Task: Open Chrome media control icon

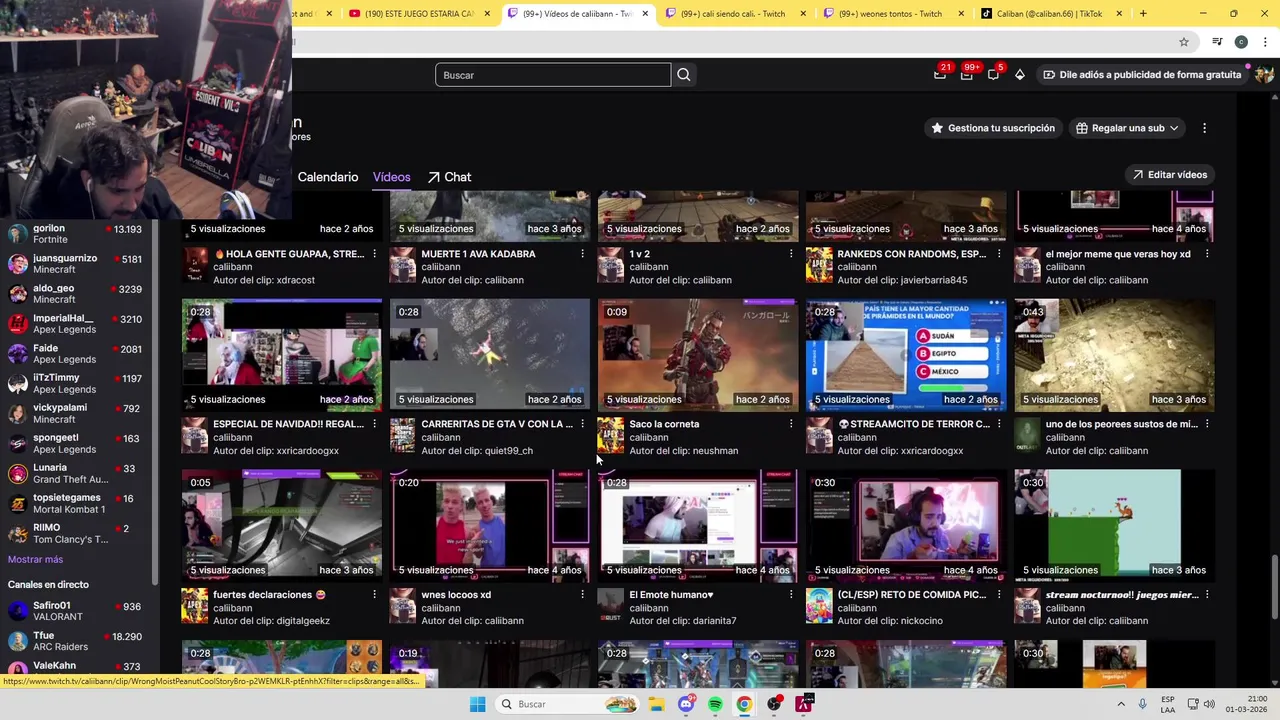Action: tap(1217, 42)
